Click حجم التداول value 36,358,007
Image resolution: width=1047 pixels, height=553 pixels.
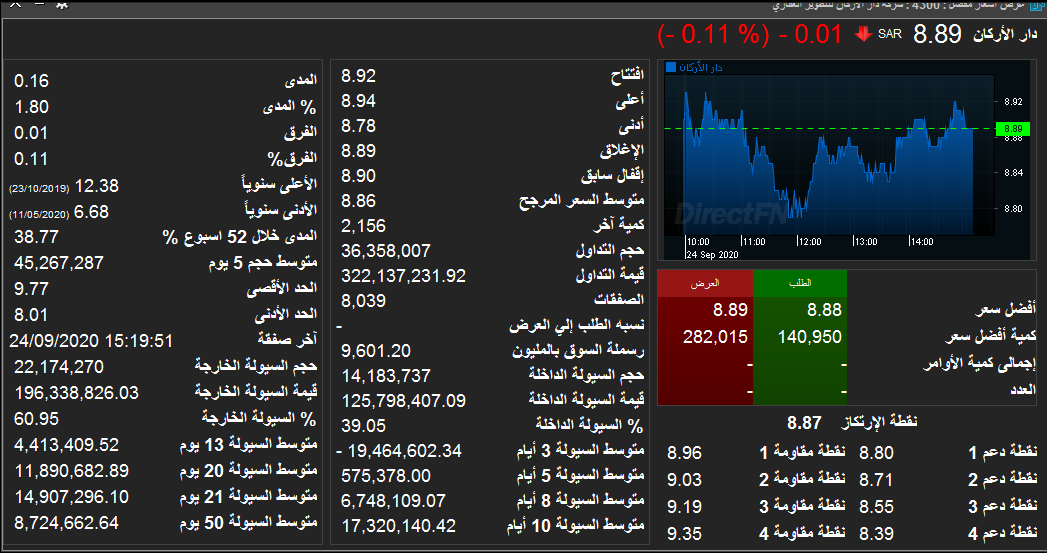coord(385,250)
